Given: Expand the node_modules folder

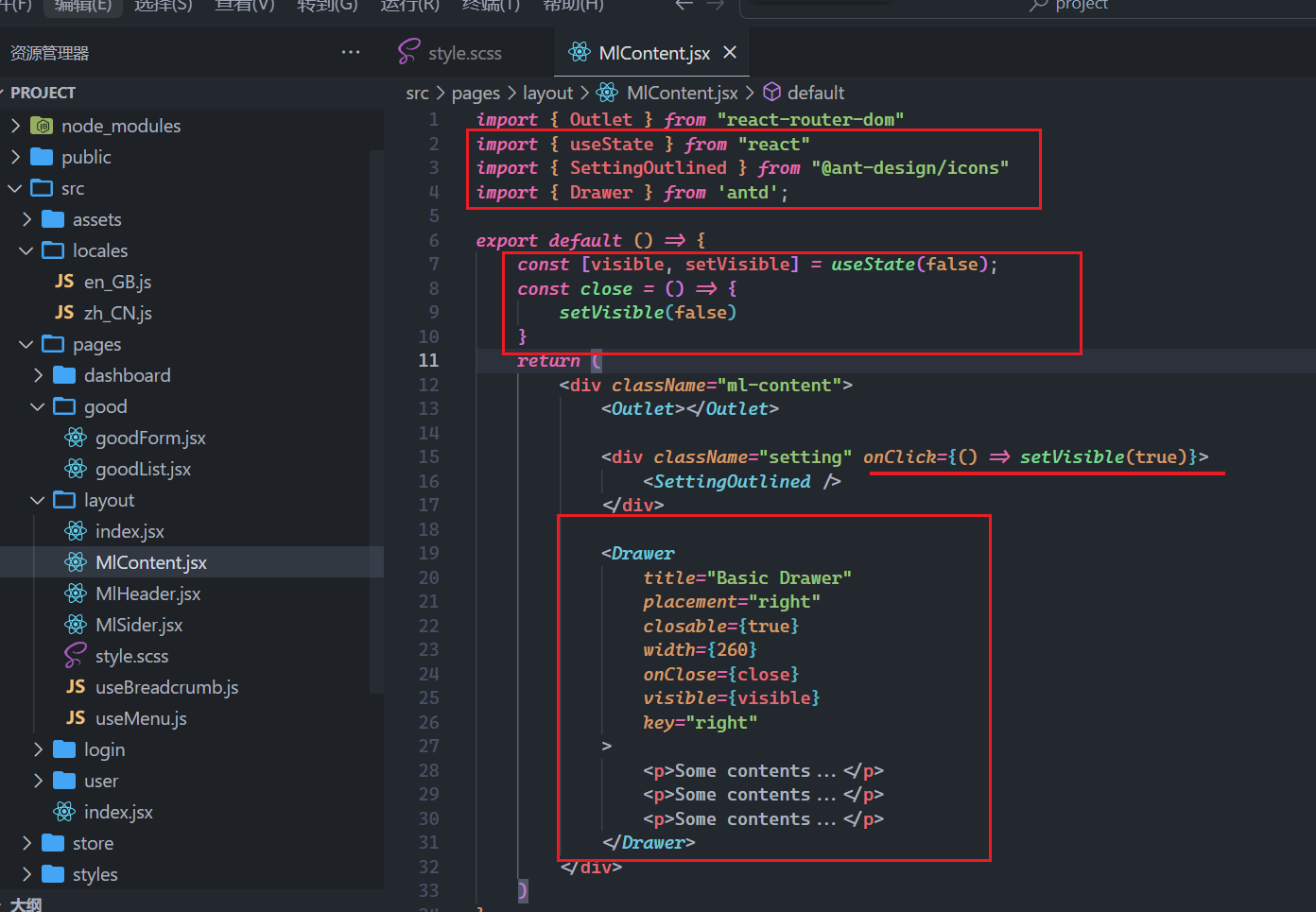Looking at the screenshot, I should tap(15, 125).
